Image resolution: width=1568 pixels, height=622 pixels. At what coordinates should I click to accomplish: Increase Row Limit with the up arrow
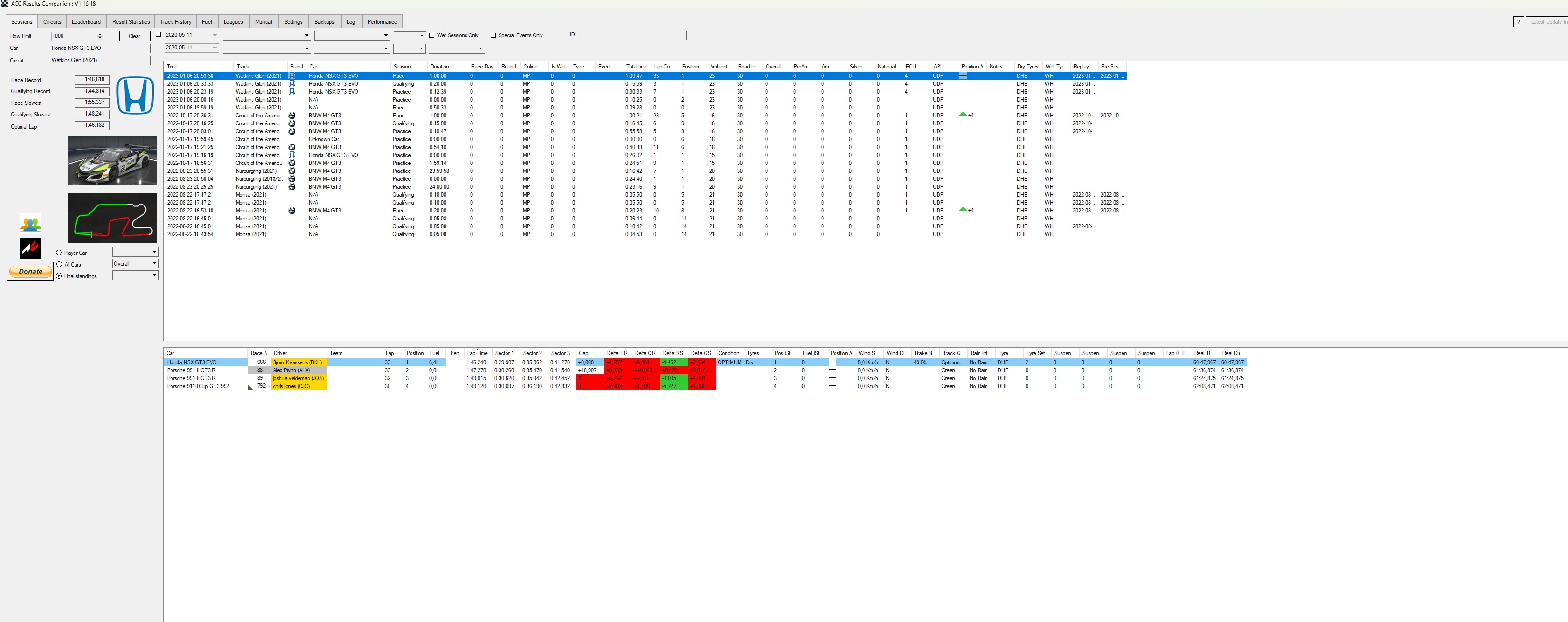[x=101, y=34]
